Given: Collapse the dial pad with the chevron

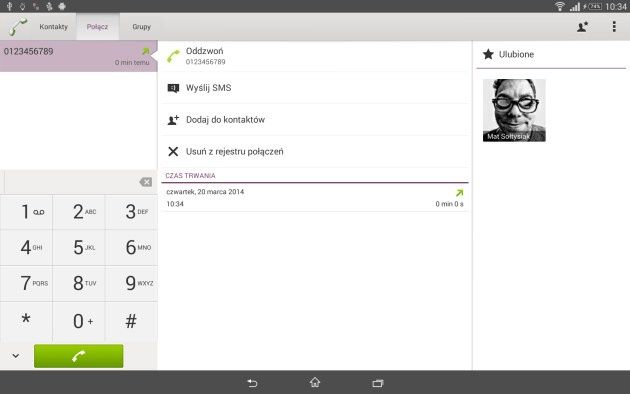Looking at the screenshot, I should click(x=16, y=356).
